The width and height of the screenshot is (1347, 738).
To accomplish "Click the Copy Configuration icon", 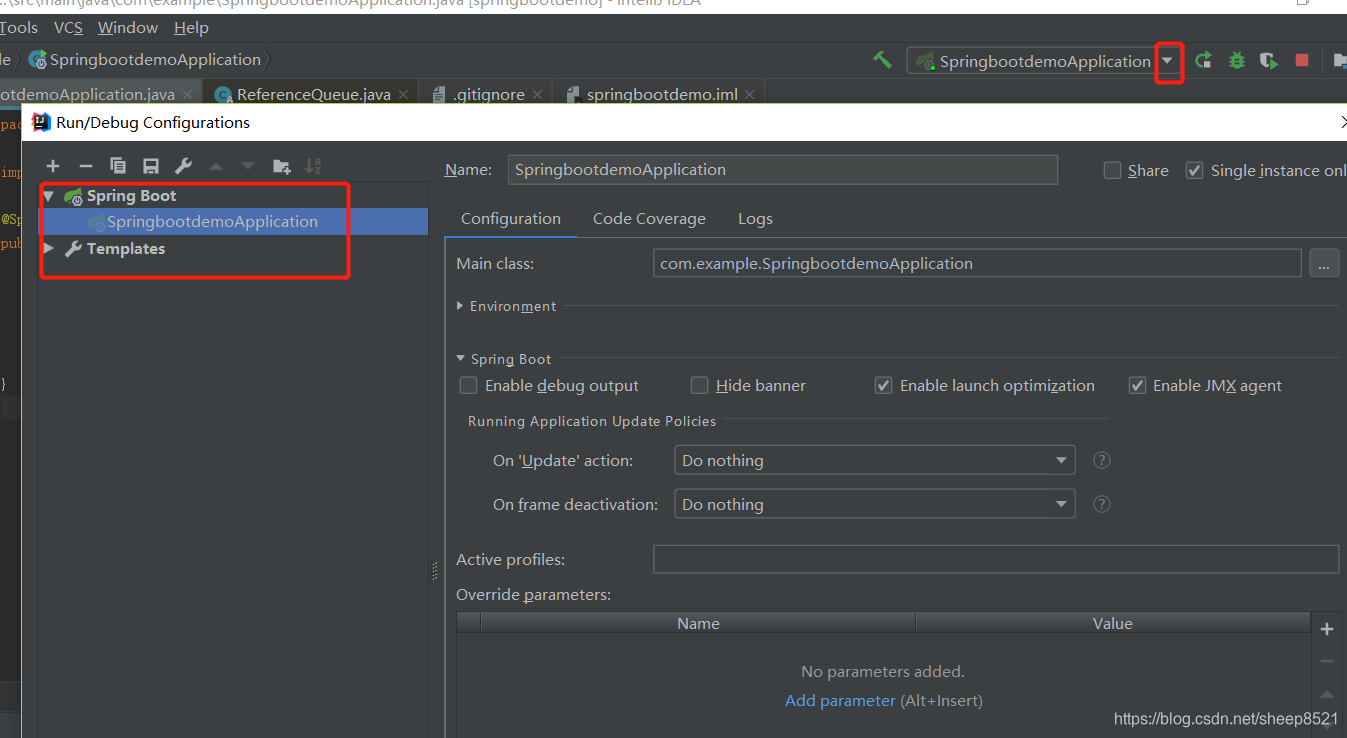I will click(118, 166).
